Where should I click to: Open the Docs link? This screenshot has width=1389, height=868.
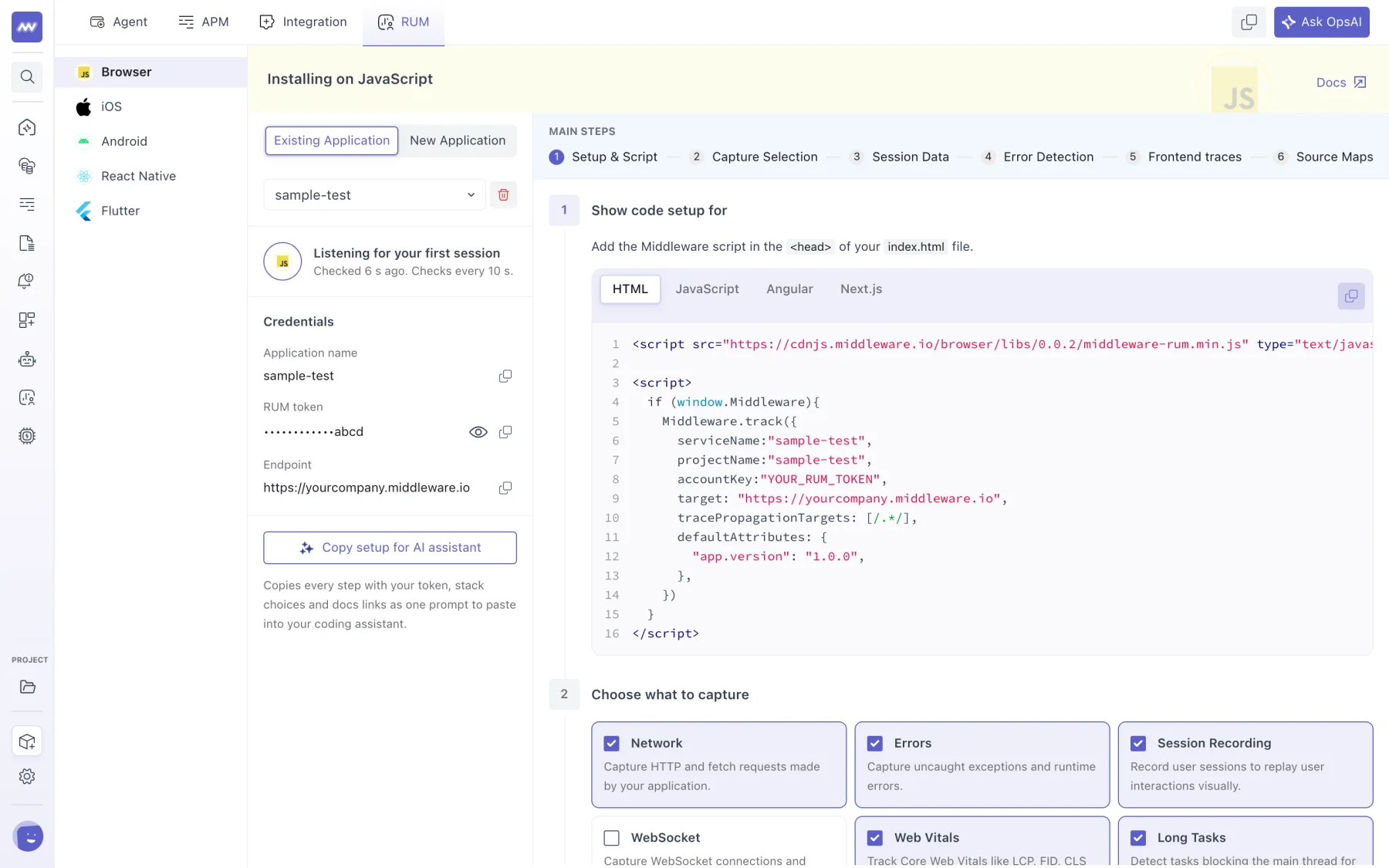coord(1341,83)
